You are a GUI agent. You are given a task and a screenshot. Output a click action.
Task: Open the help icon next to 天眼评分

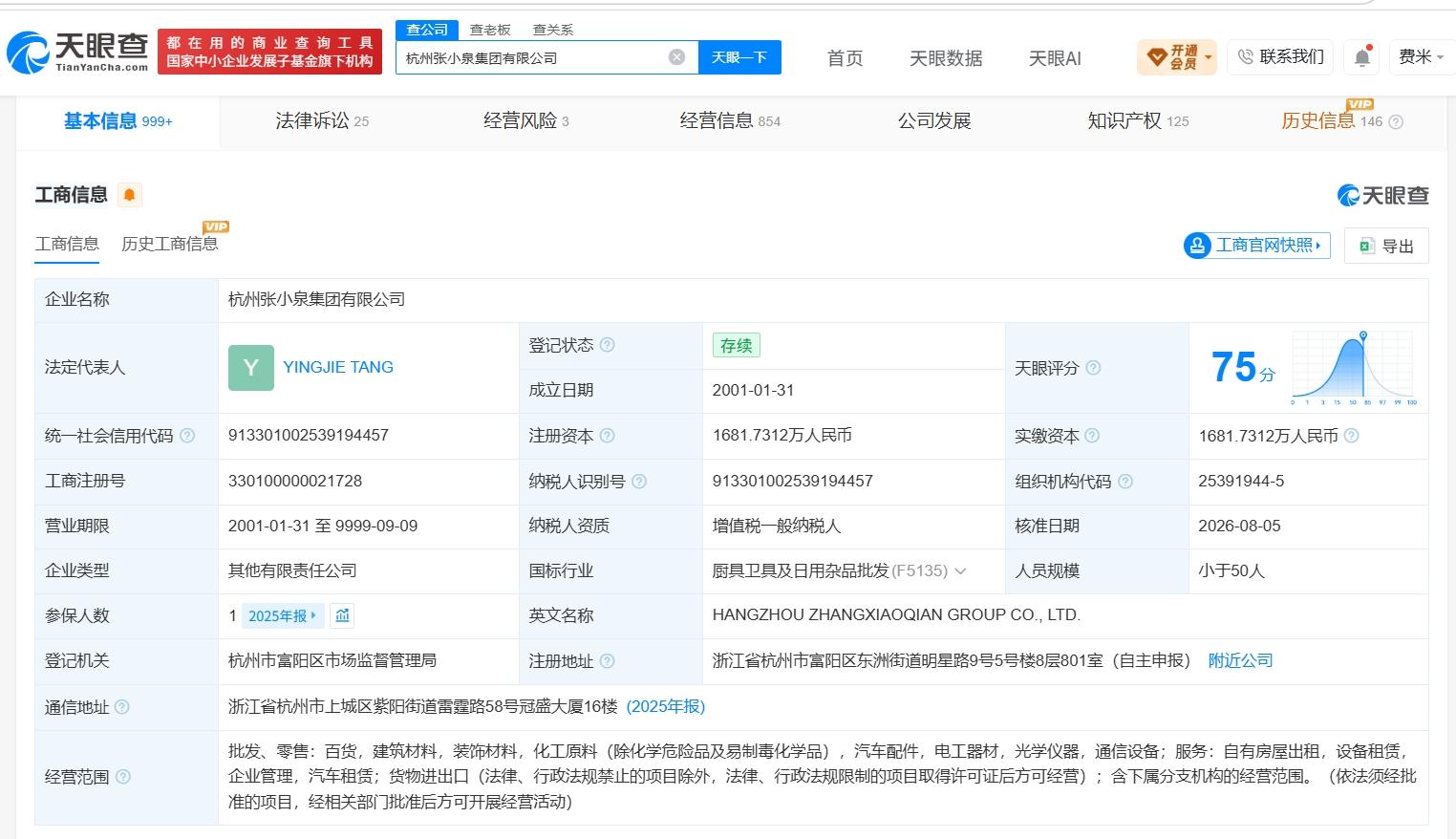[1093, 368]
